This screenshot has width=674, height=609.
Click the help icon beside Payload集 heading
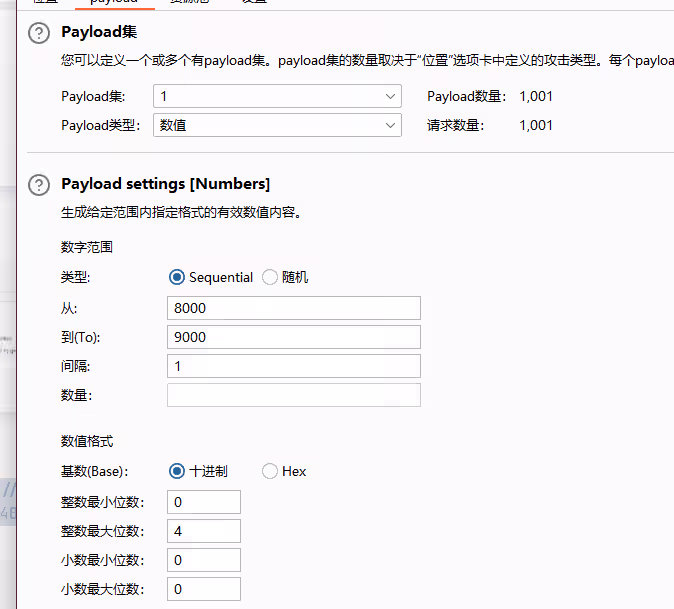tap(39, 34)
